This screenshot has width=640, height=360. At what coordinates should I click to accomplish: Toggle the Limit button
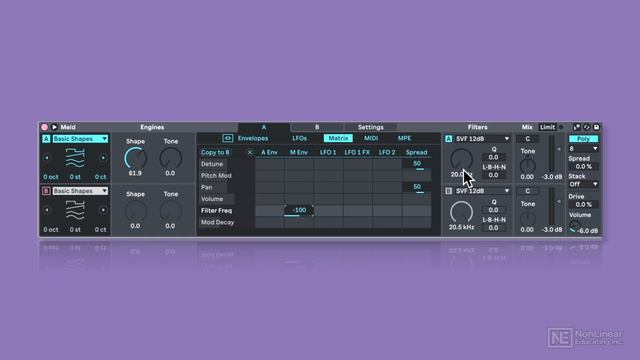pyautogui.click(x=547, y=127)
